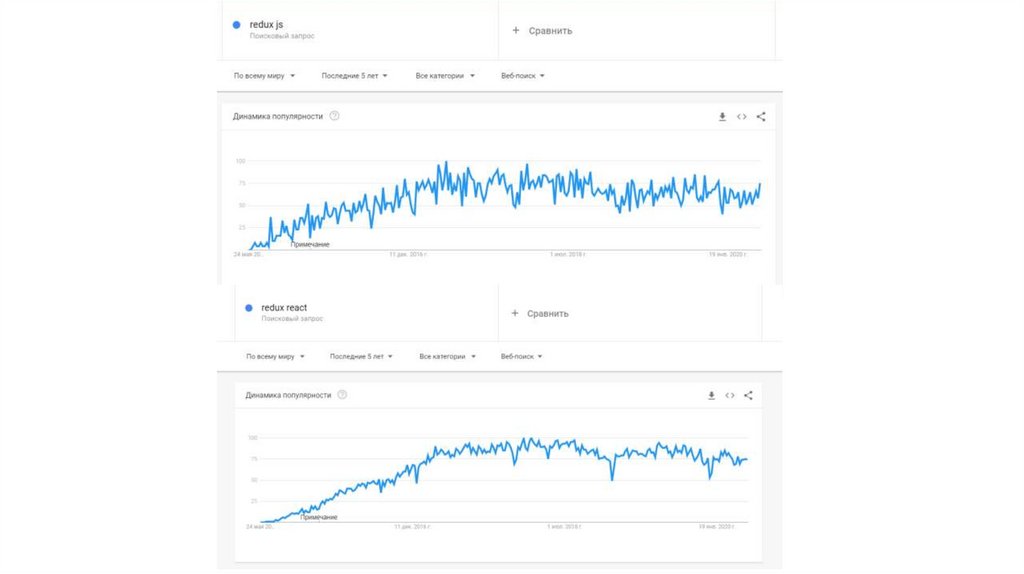
Task: Click the blue dot beside redux js
Action: pos(236,25)
